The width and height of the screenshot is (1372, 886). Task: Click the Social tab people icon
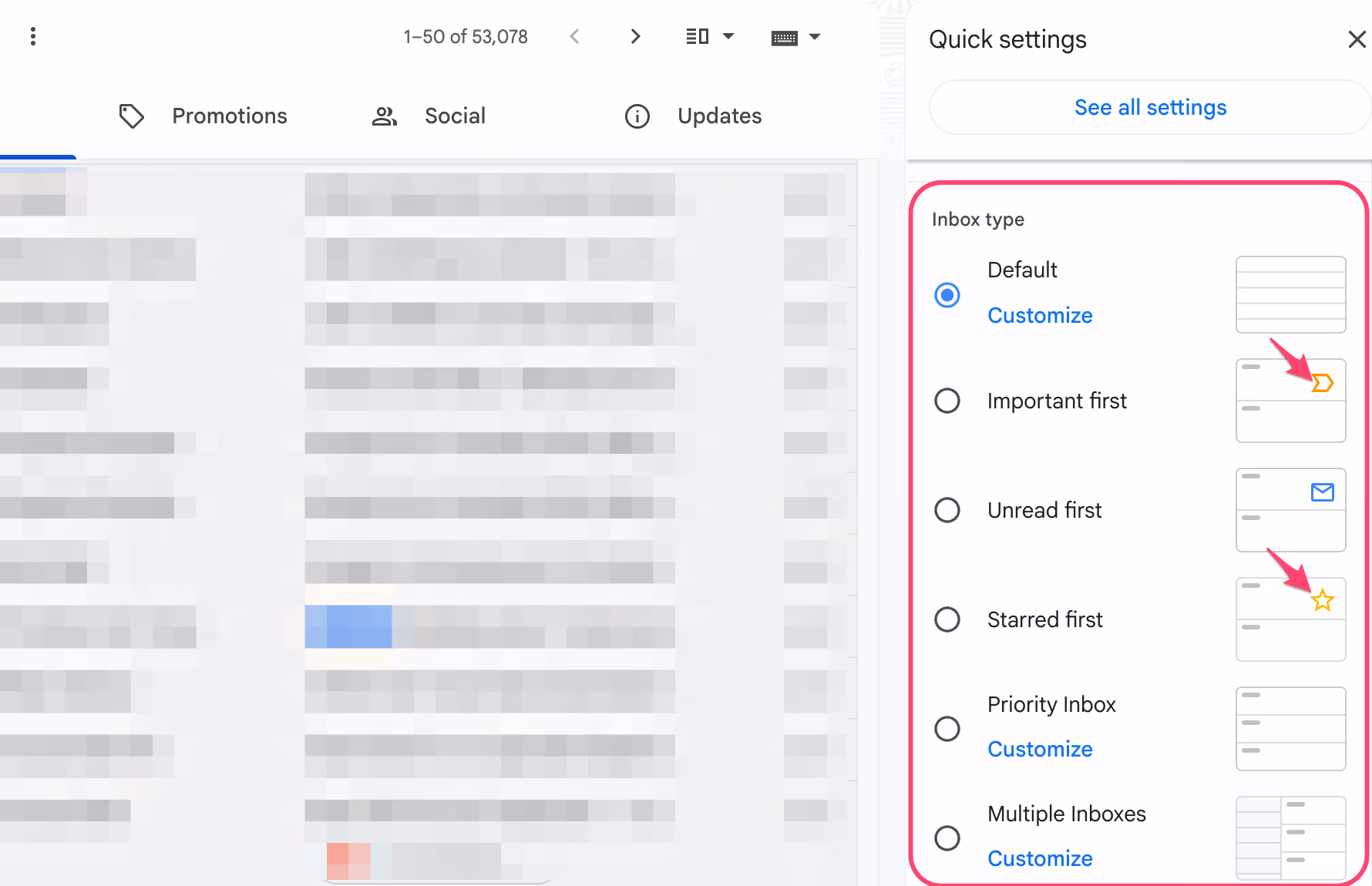384,116
